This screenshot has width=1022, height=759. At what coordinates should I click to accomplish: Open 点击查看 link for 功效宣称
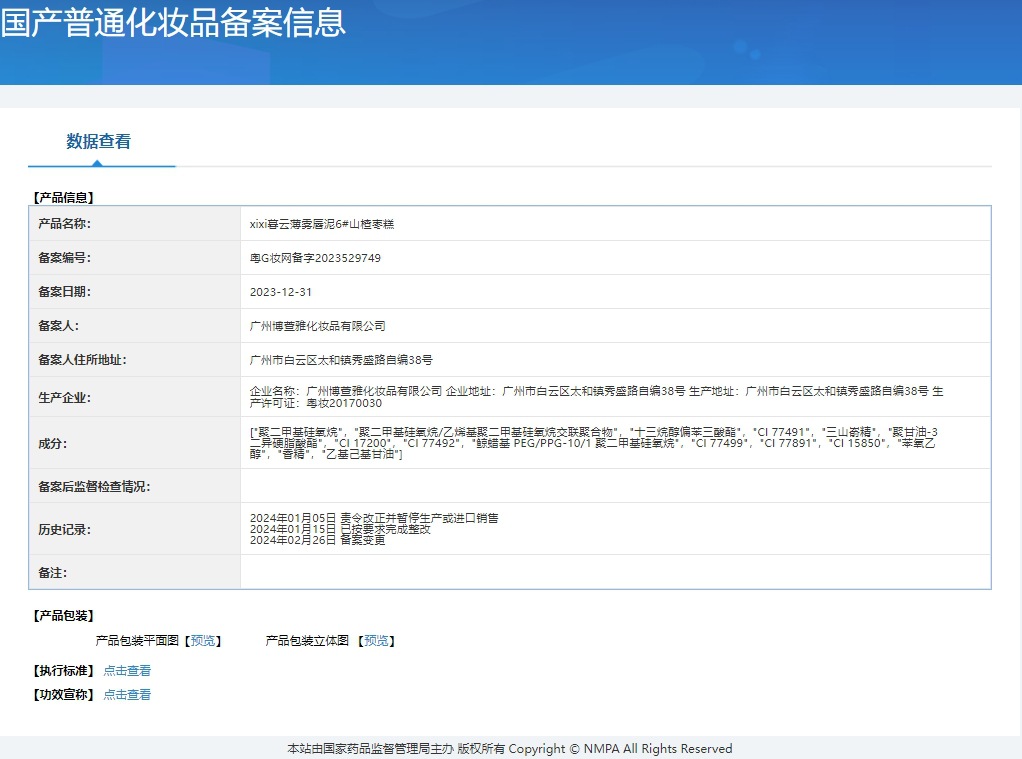pos(127,694)
